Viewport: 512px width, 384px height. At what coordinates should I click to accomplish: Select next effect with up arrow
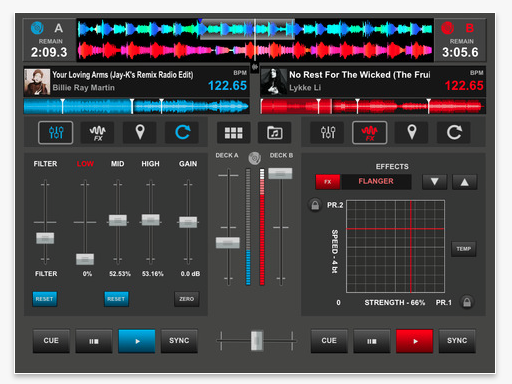coord(465,182)
